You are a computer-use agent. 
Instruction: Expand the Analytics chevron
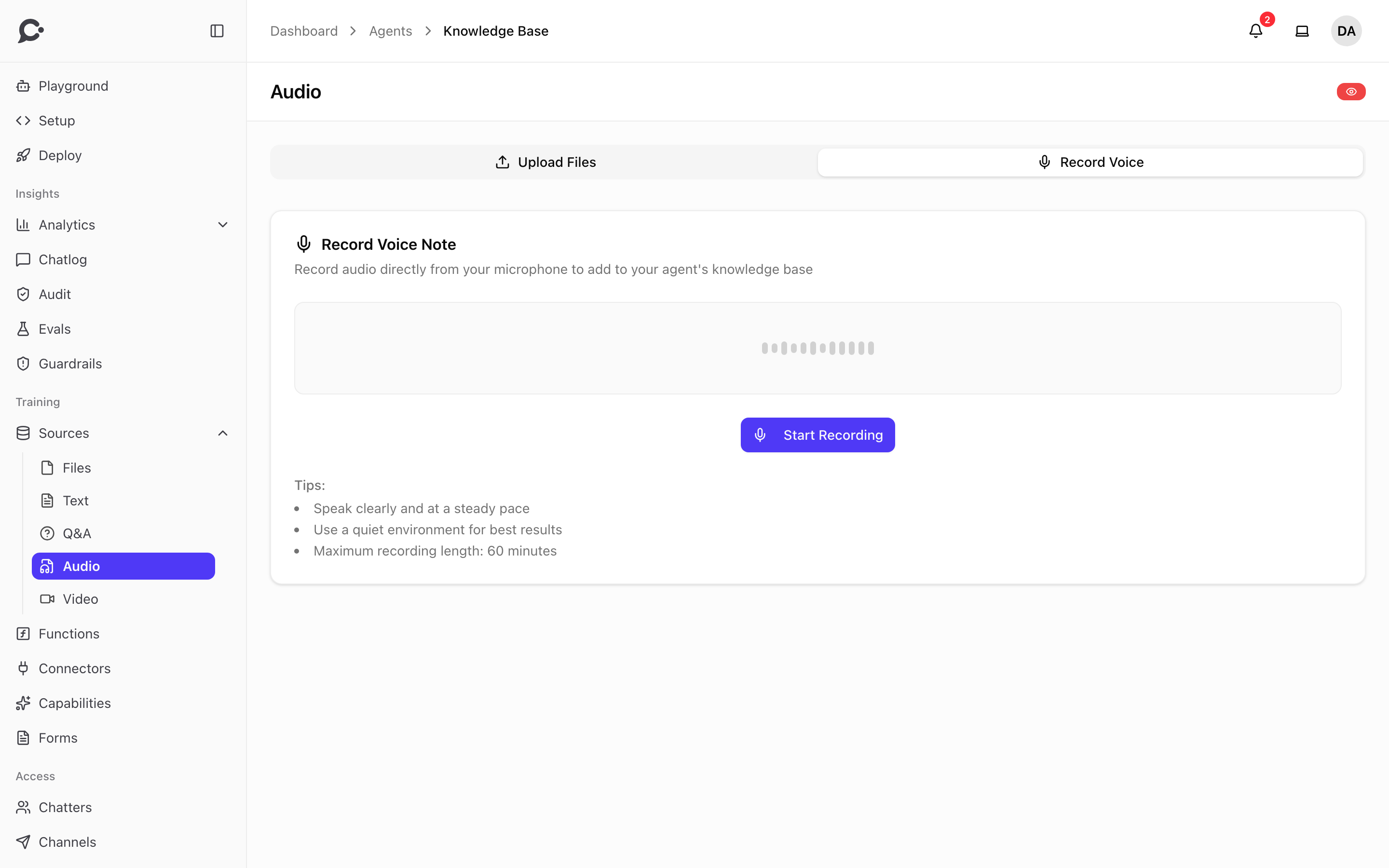pos(223,225)
